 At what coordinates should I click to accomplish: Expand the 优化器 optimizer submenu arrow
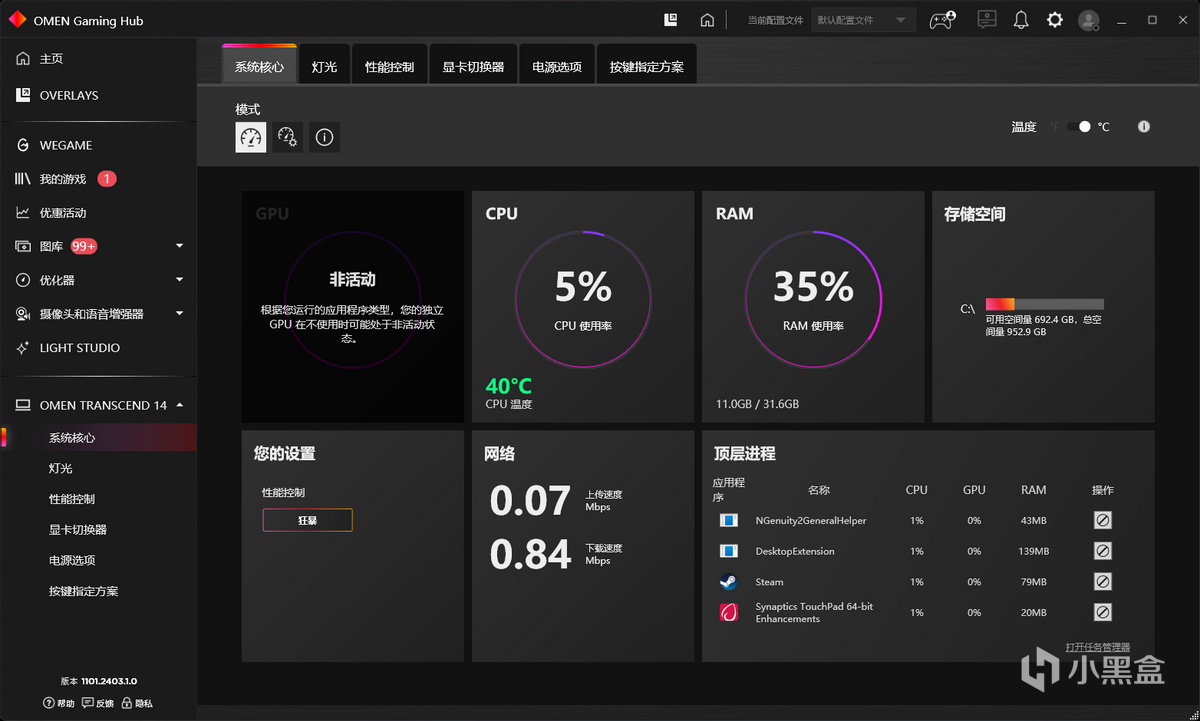(x=180, y=280)
